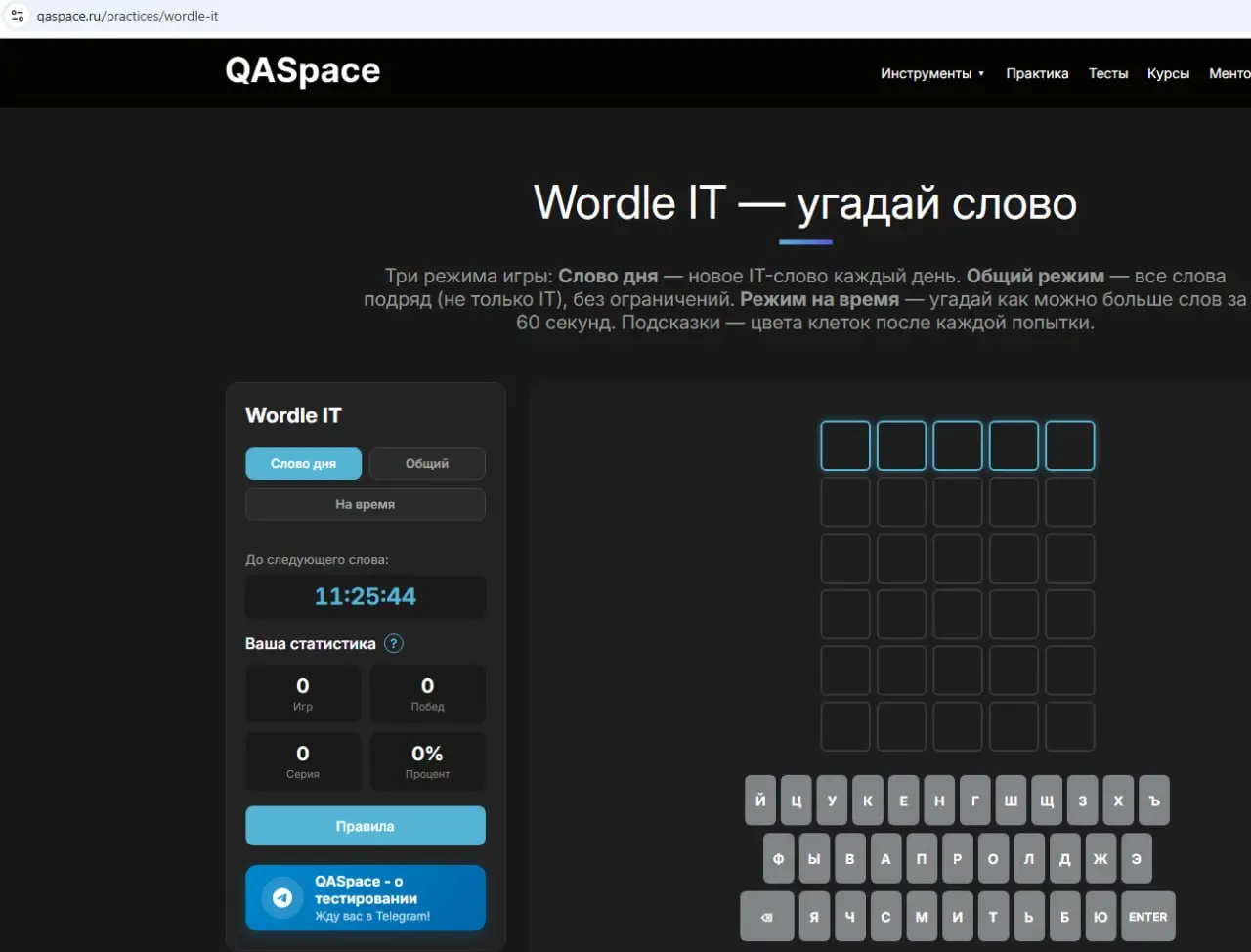The image size is (1251, 952).
Task: Click the Ю letter key
Action: pyautogui.click(x=1100, y=917)
